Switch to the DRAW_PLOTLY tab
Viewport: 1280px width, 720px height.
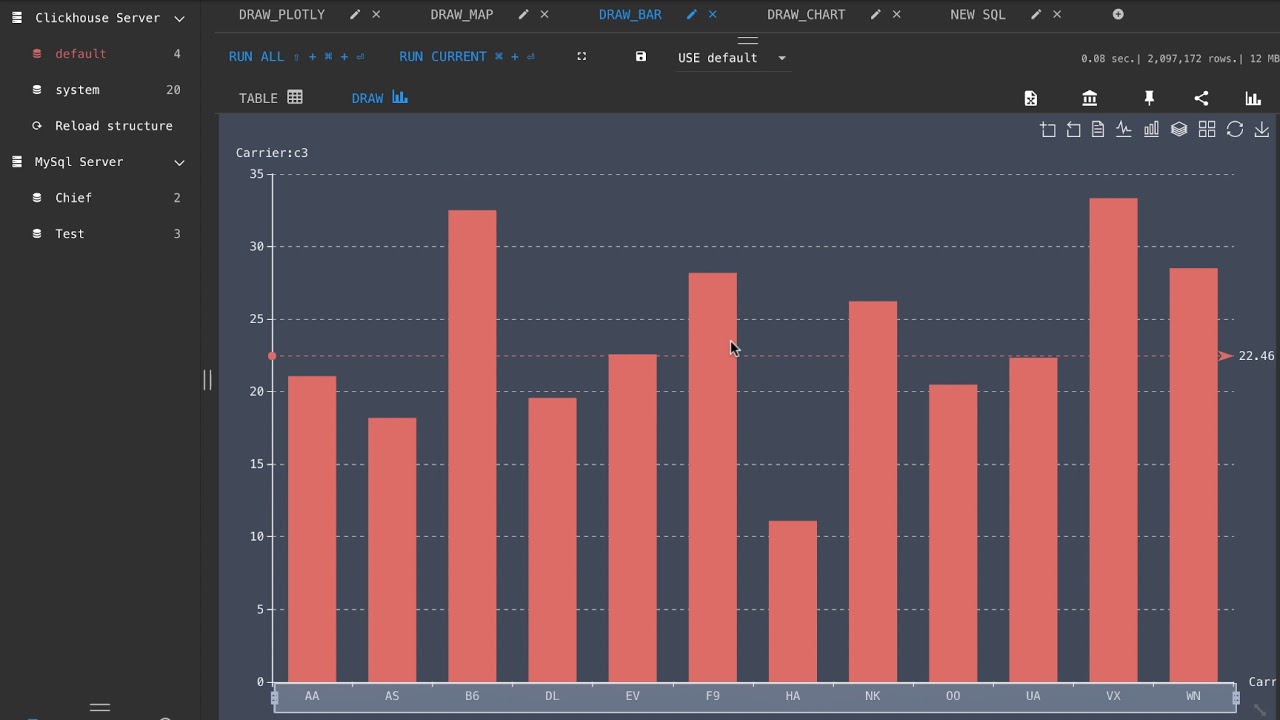pos(282,15)
